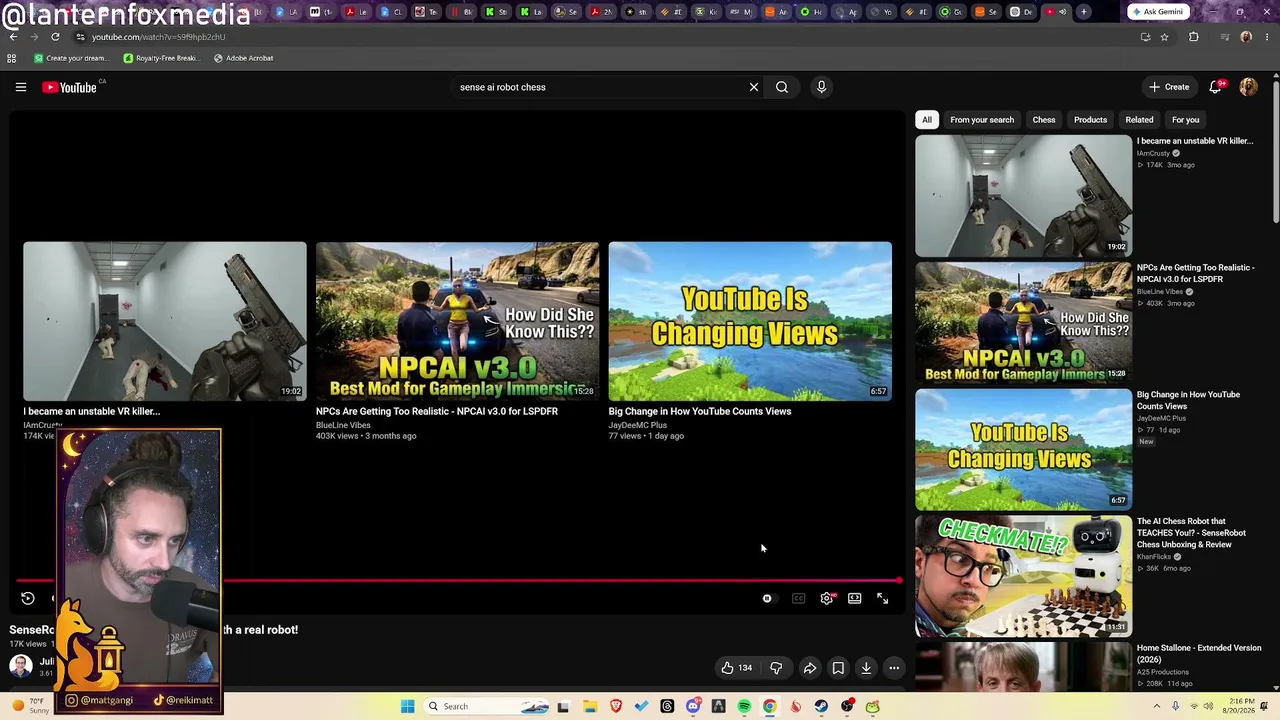Open 'Adobe Acrobat' bookmark
This screenshot has width=1280, height=720.
point(243,58)
